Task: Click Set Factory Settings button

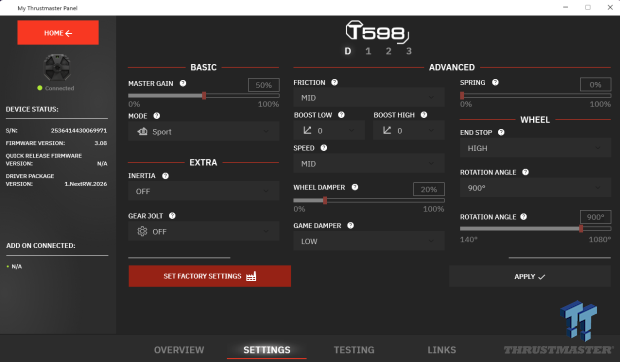Action: coord(210,276)
